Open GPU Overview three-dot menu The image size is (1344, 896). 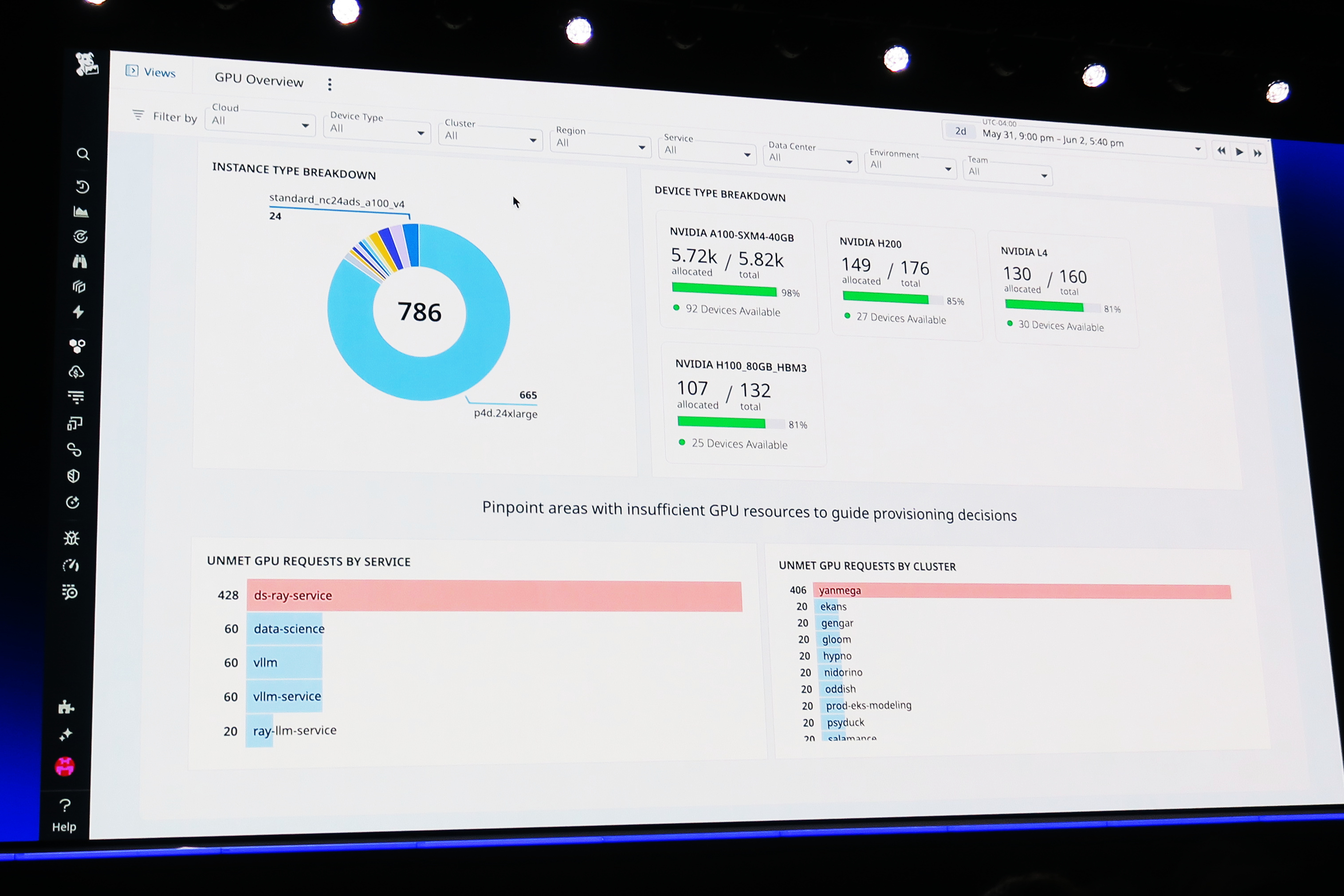[330, 85]
